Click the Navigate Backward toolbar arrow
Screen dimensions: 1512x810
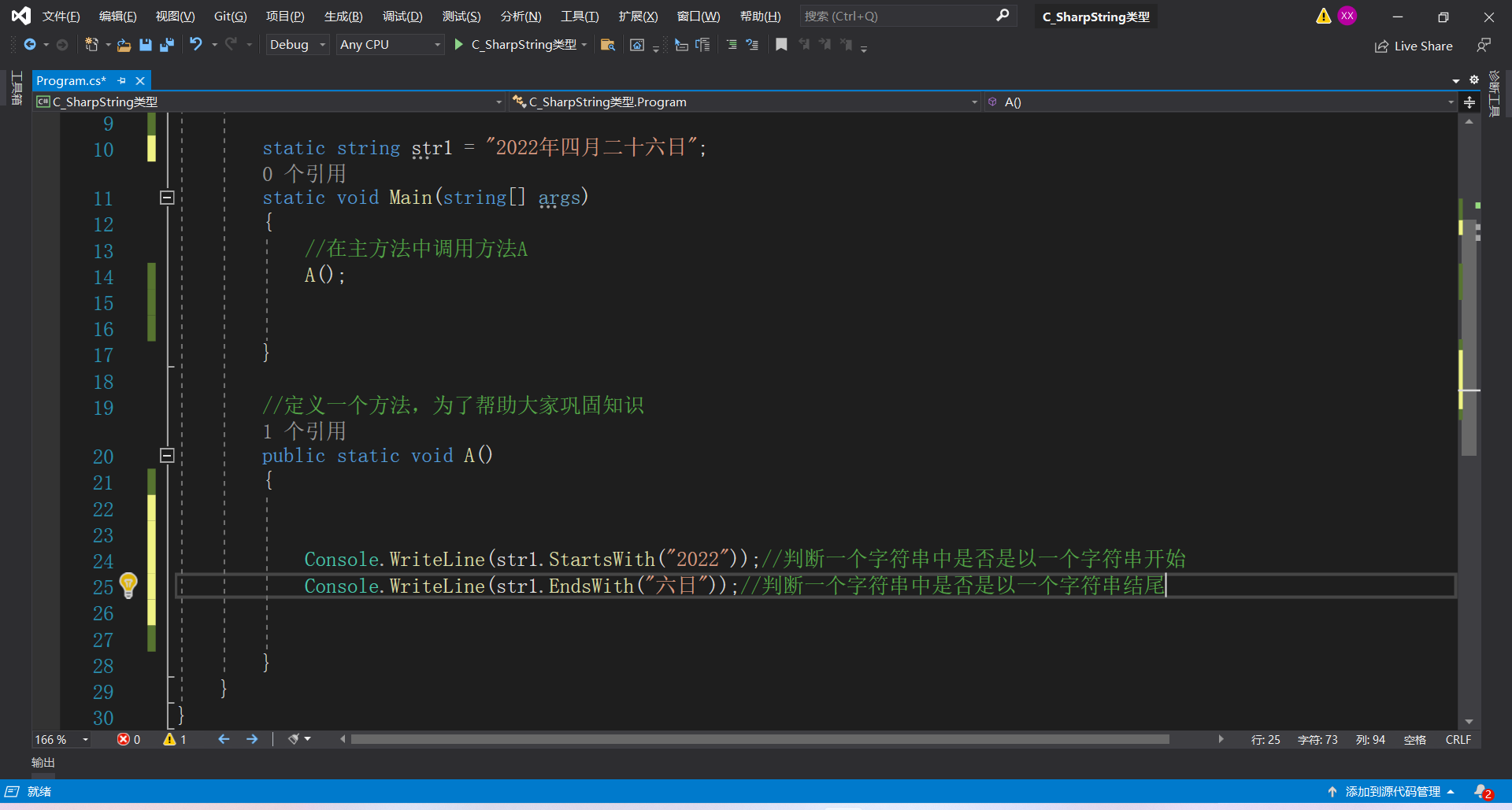coord(30,45)
